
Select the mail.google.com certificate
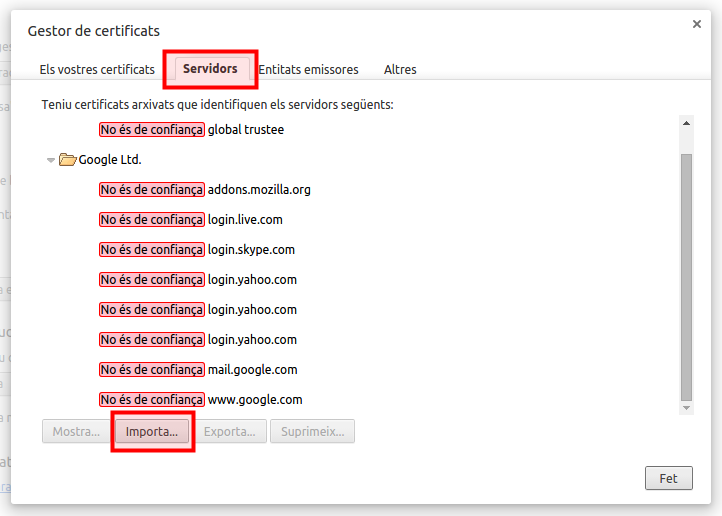[x=252, y=370]
